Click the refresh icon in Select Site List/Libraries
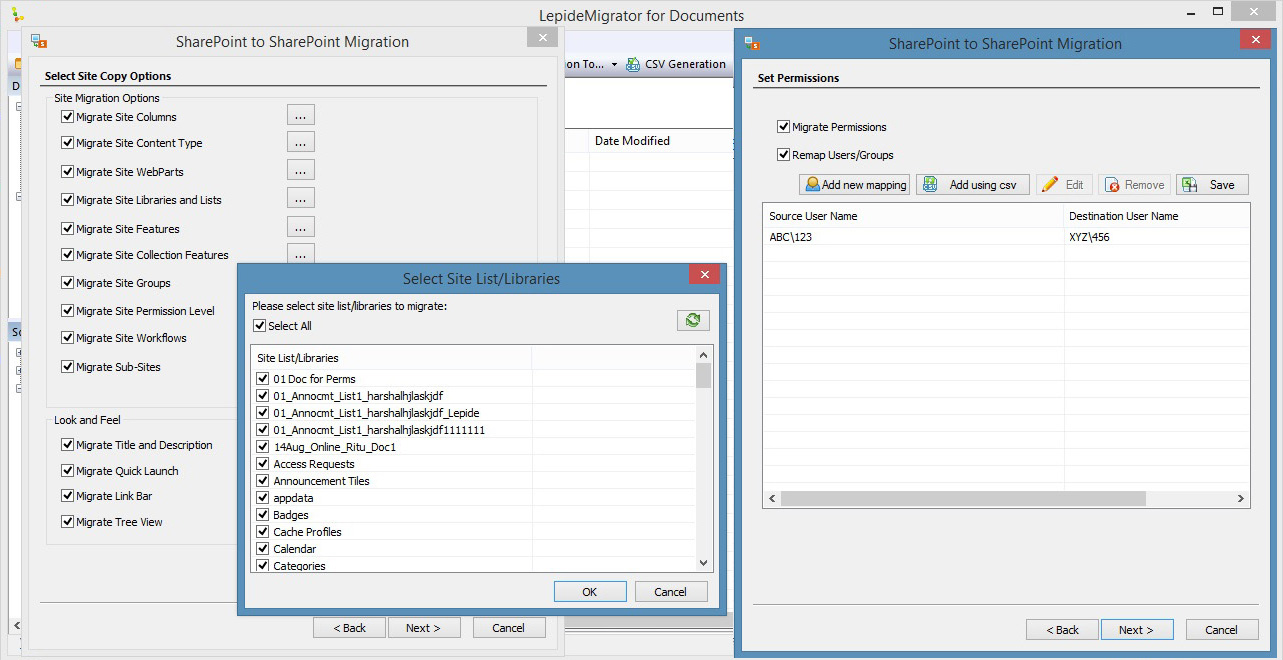Image resolution: width=1283 pixels, height=660 pixels. pos(693,320)
